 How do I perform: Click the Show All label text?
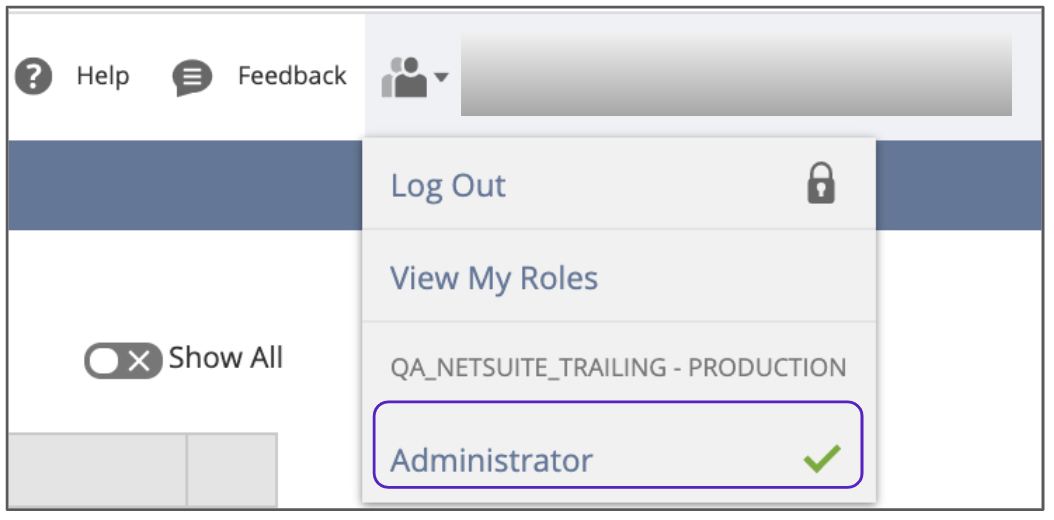point(226,358)
